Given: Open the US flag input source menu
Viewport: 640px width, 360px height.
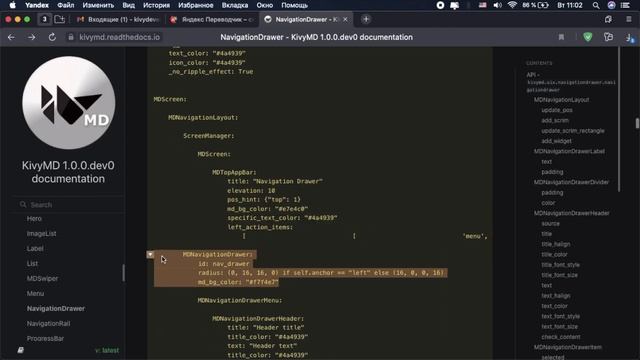Looking at the screenshot, I should [x=482, y=5].
